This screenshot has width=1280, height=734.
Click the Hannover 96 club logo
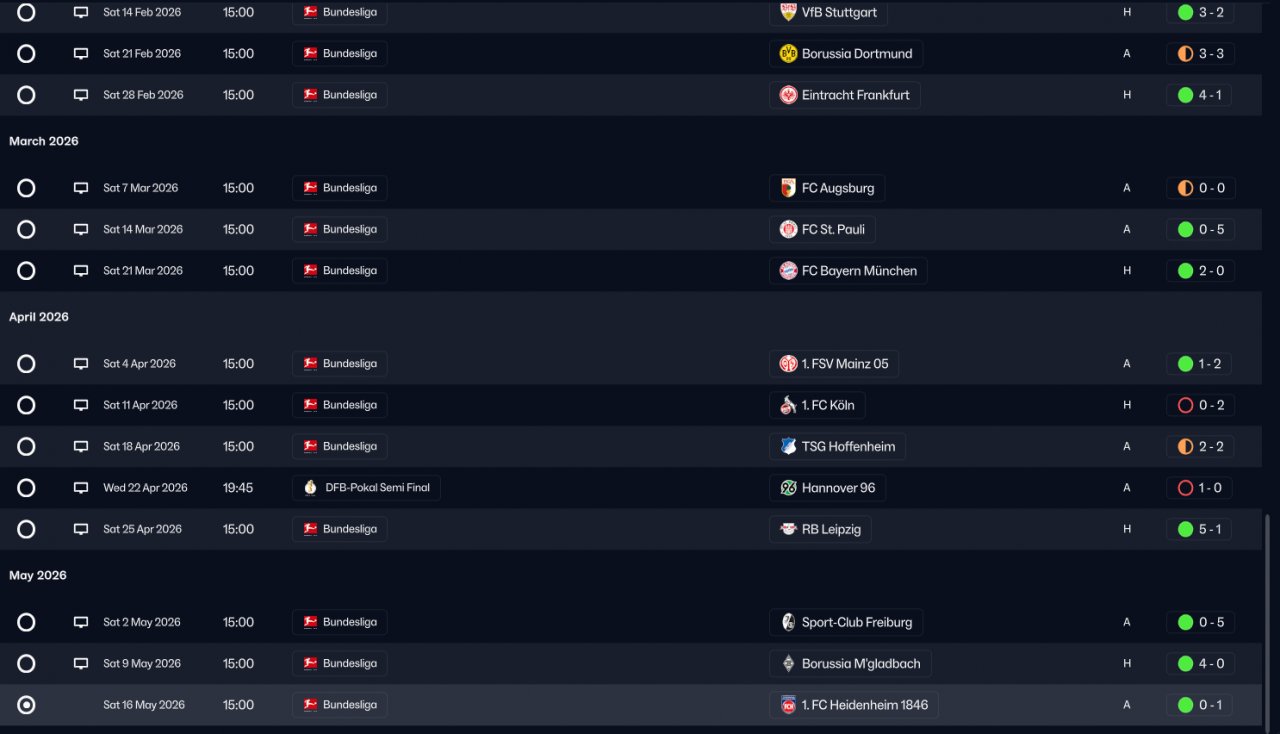coord(788,488)
